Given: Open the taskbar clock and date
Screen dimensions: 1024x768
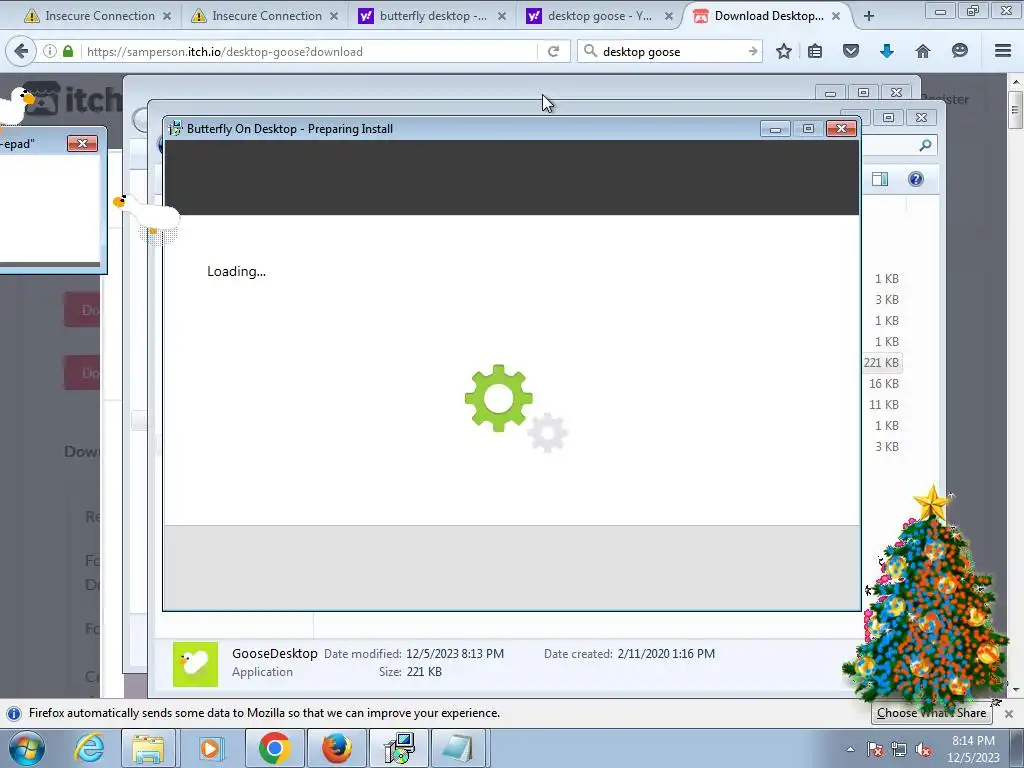Looking at the screenshot, I should [x=973, y=749].
